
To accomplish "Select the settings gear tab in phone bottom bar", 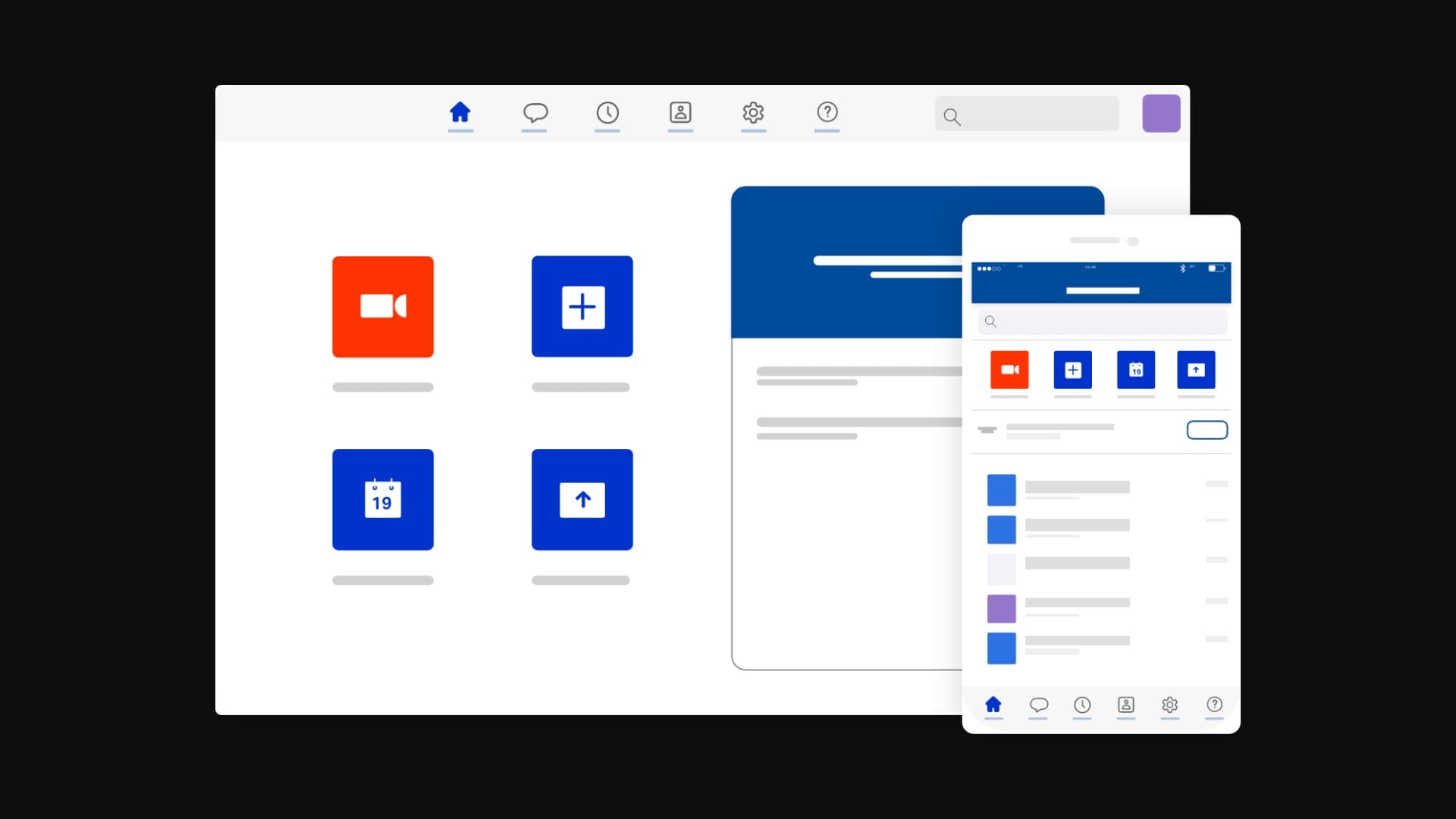I will (1170, 704).
